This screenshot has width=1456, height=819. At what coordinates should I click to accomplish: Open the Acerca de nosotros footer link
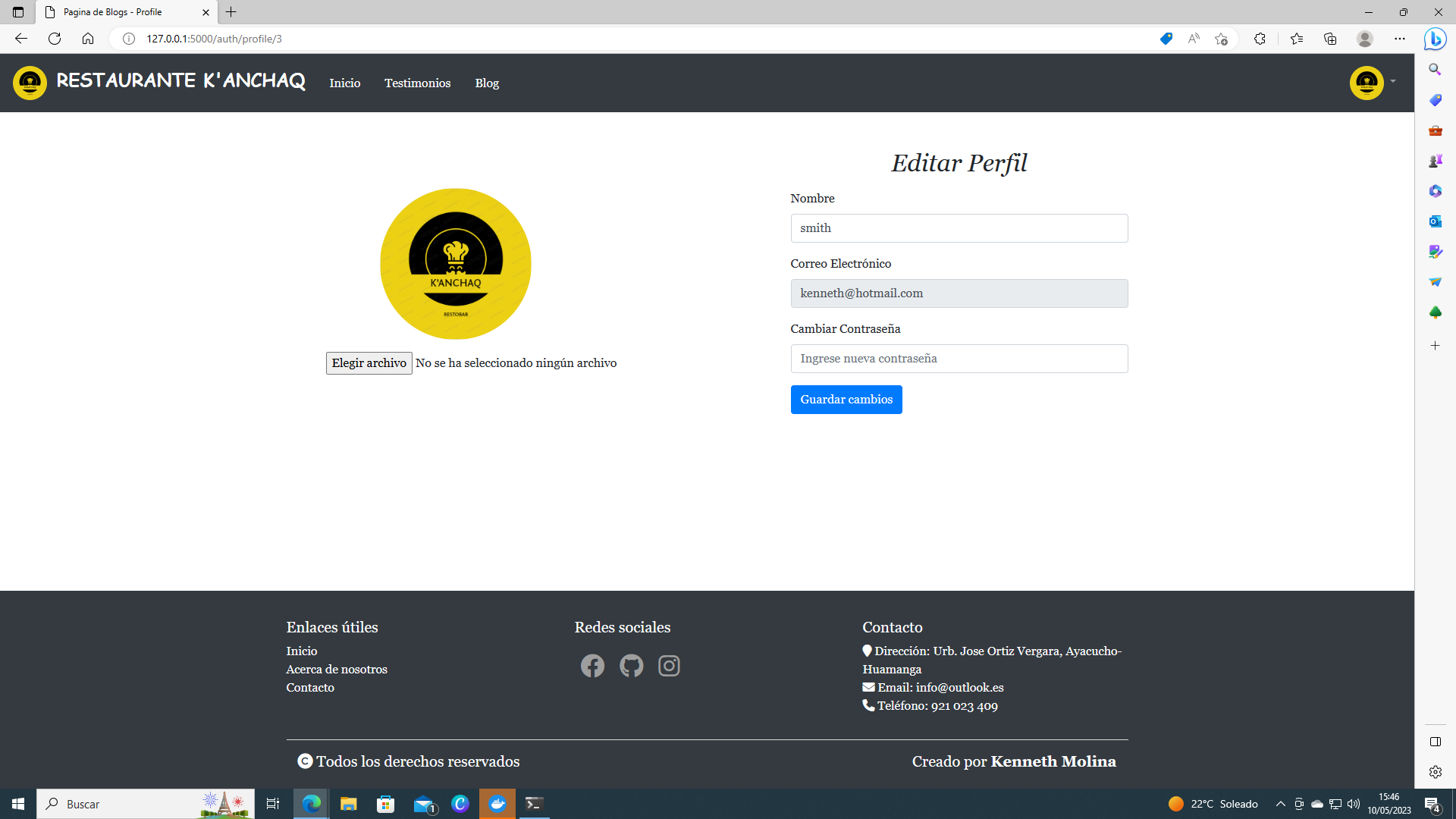point(336,669)
